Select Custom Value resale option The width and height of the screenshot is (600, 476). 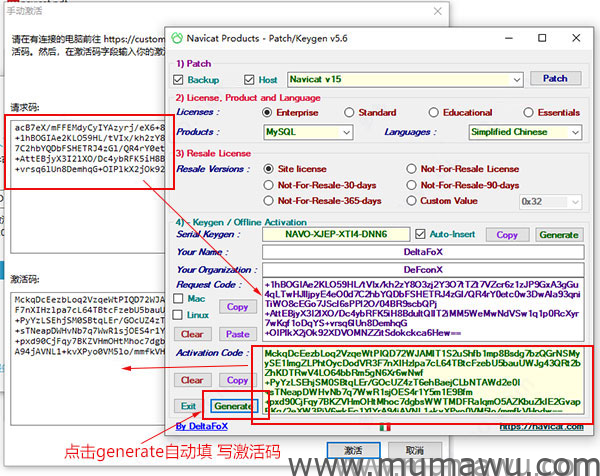pos(411,201)
